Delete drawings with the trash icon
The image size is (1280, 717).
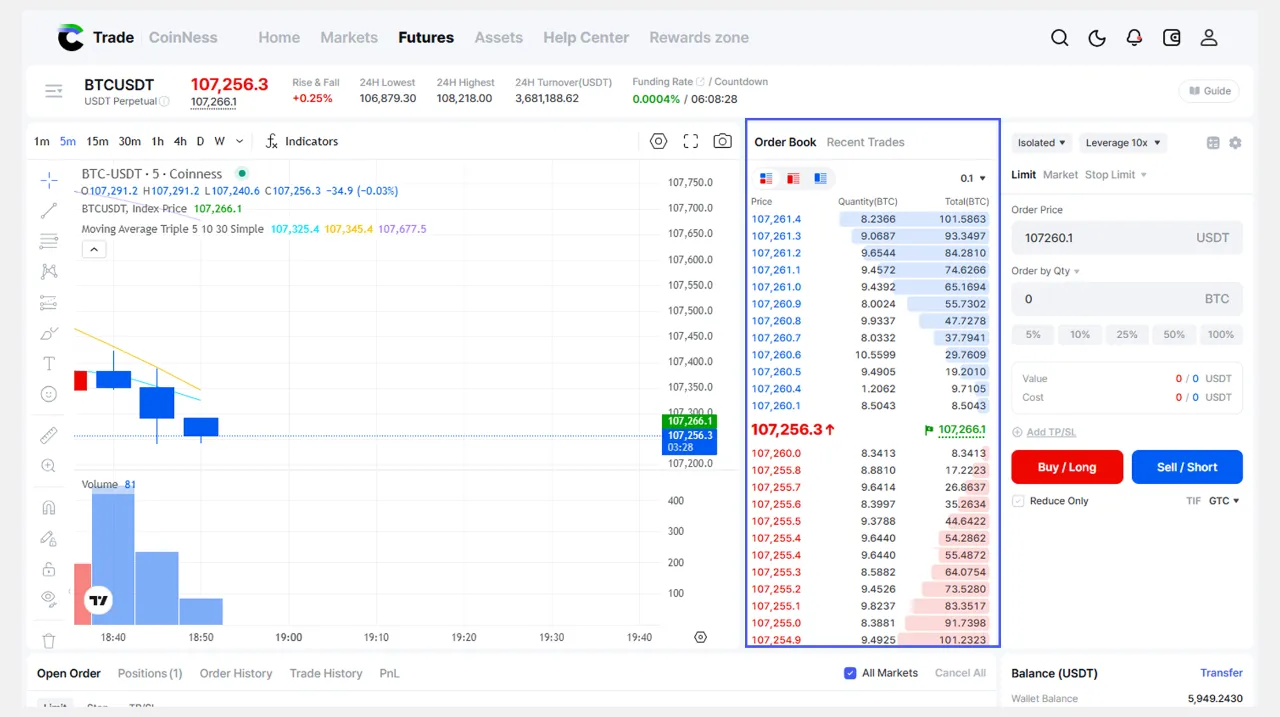[48, 641]
